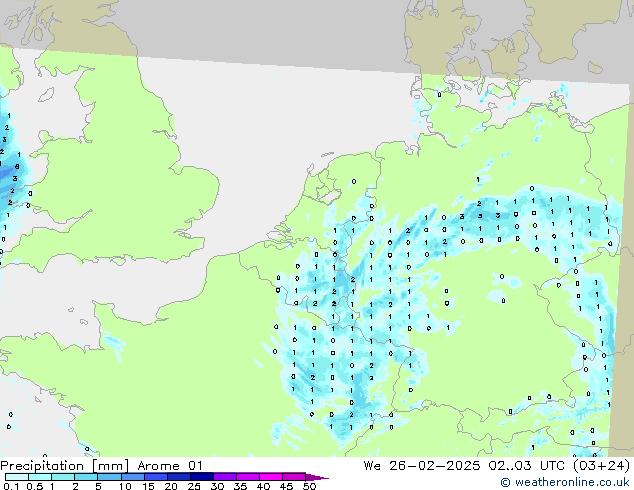Click the legend label "0.5"

(35, 486)
